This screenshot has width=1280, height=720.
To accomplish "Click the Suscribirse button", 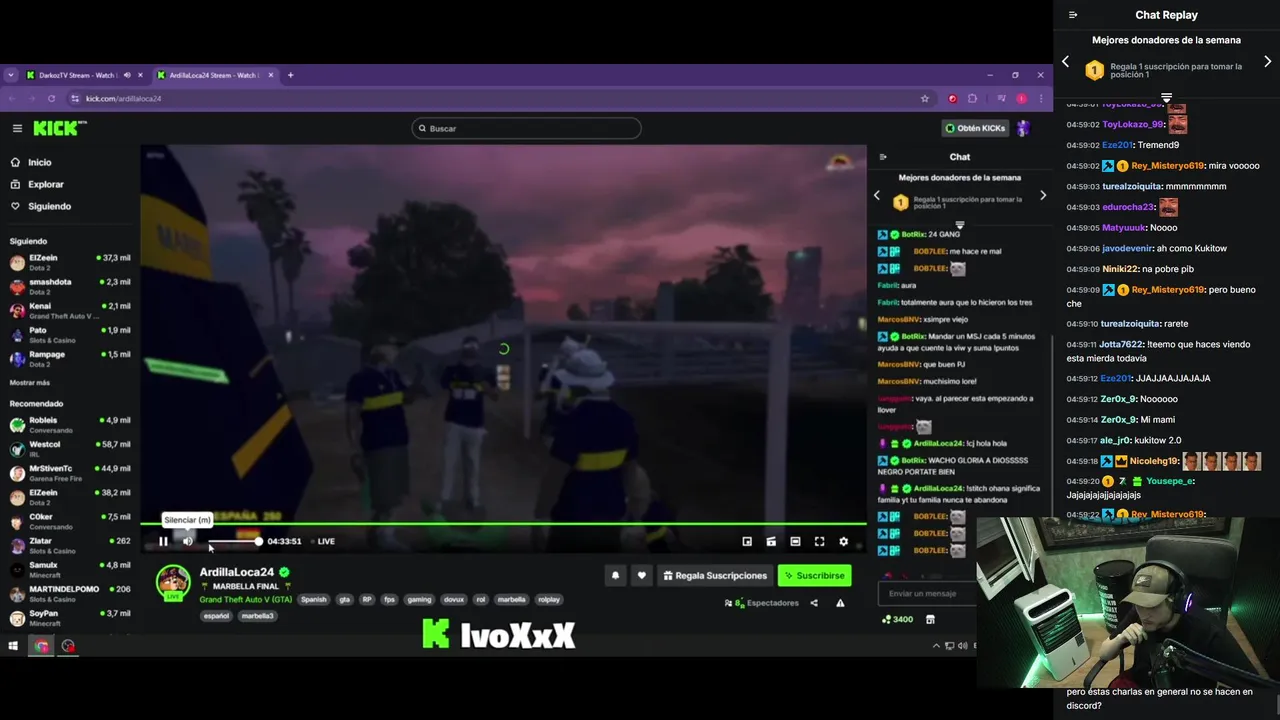I will [815, 575].
